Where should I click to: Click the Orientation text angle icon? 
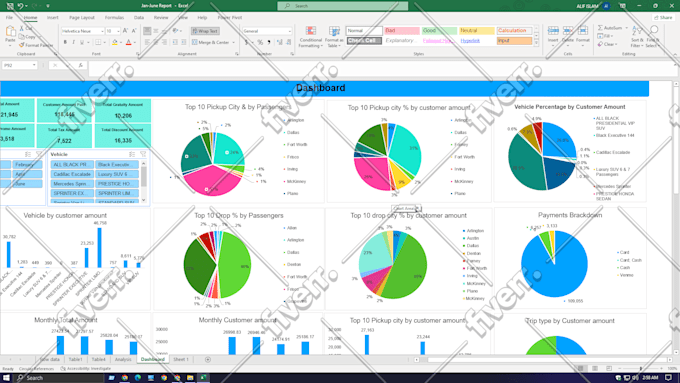coord(175,31)
